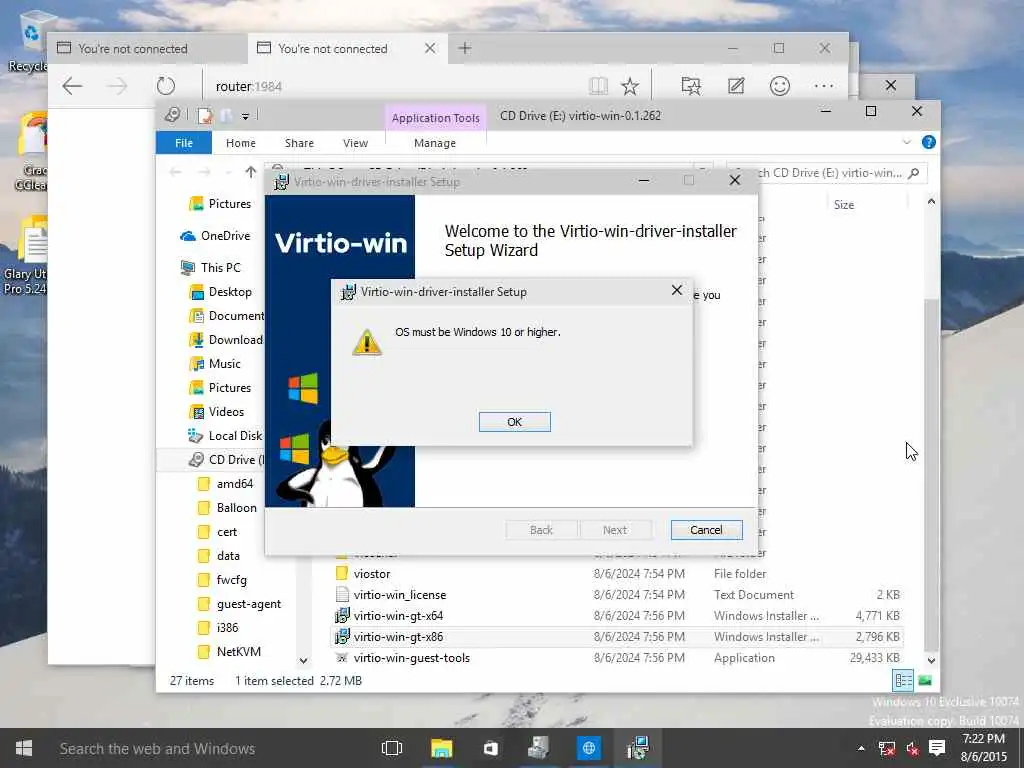Switch to first Edge tab You're not connected
This screenshot has height=768, width=1024.
coord(147,48)
